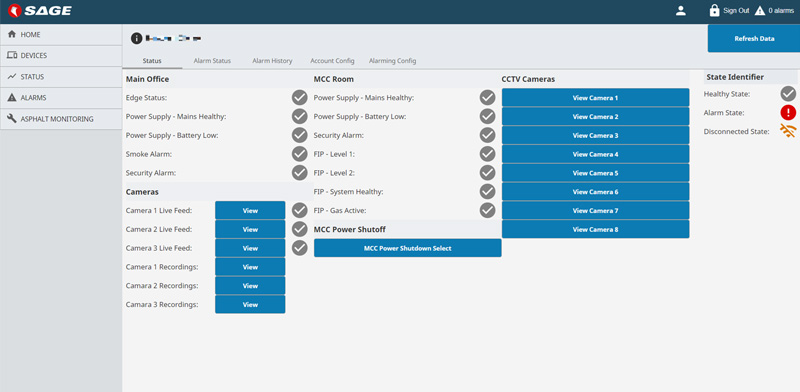The width and height of the screenshot is (800, 392).
Task: Click the Sign Out lock icon
Action: [714, 11]
